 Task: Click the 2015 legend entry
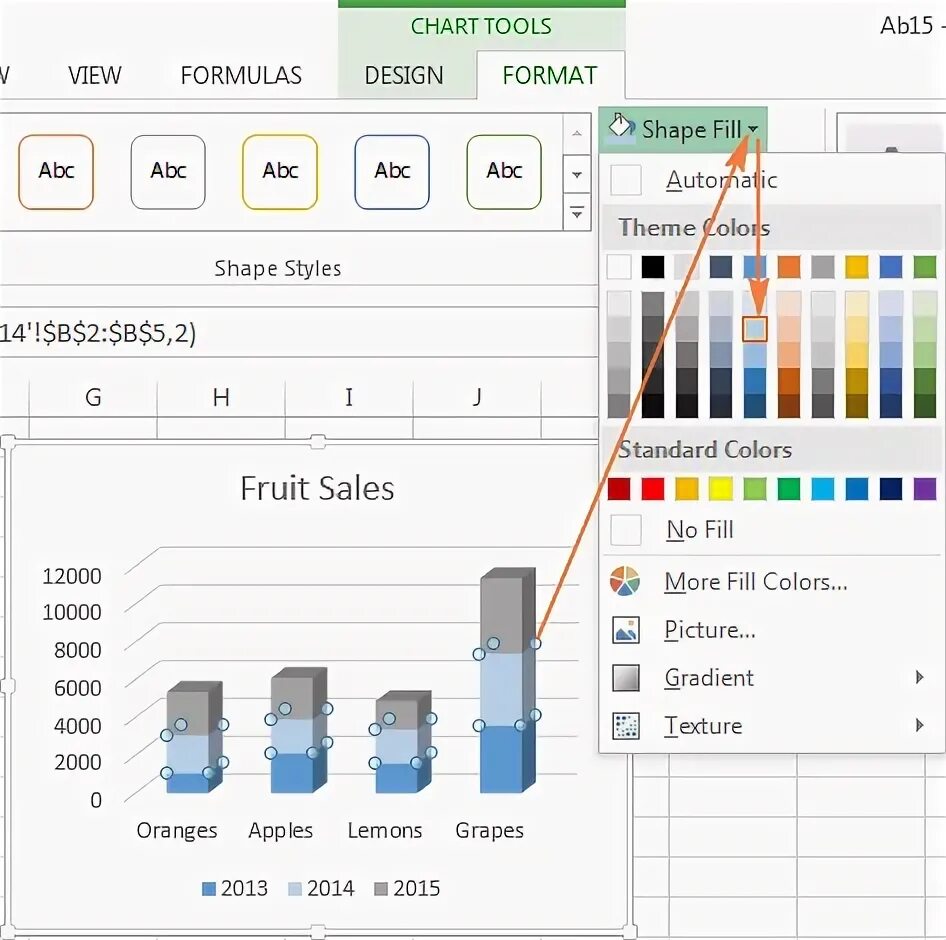(x=408, y=888)
